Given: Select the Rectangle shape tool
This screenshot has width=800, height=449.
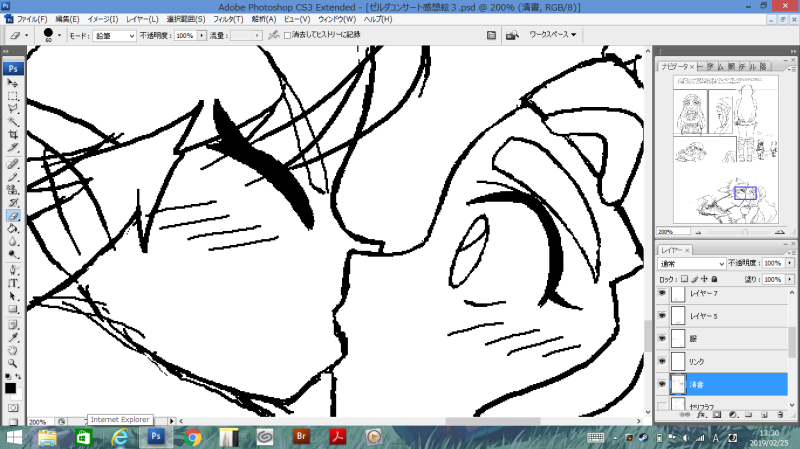Looking at the screenshot, I should pos(13,309).
